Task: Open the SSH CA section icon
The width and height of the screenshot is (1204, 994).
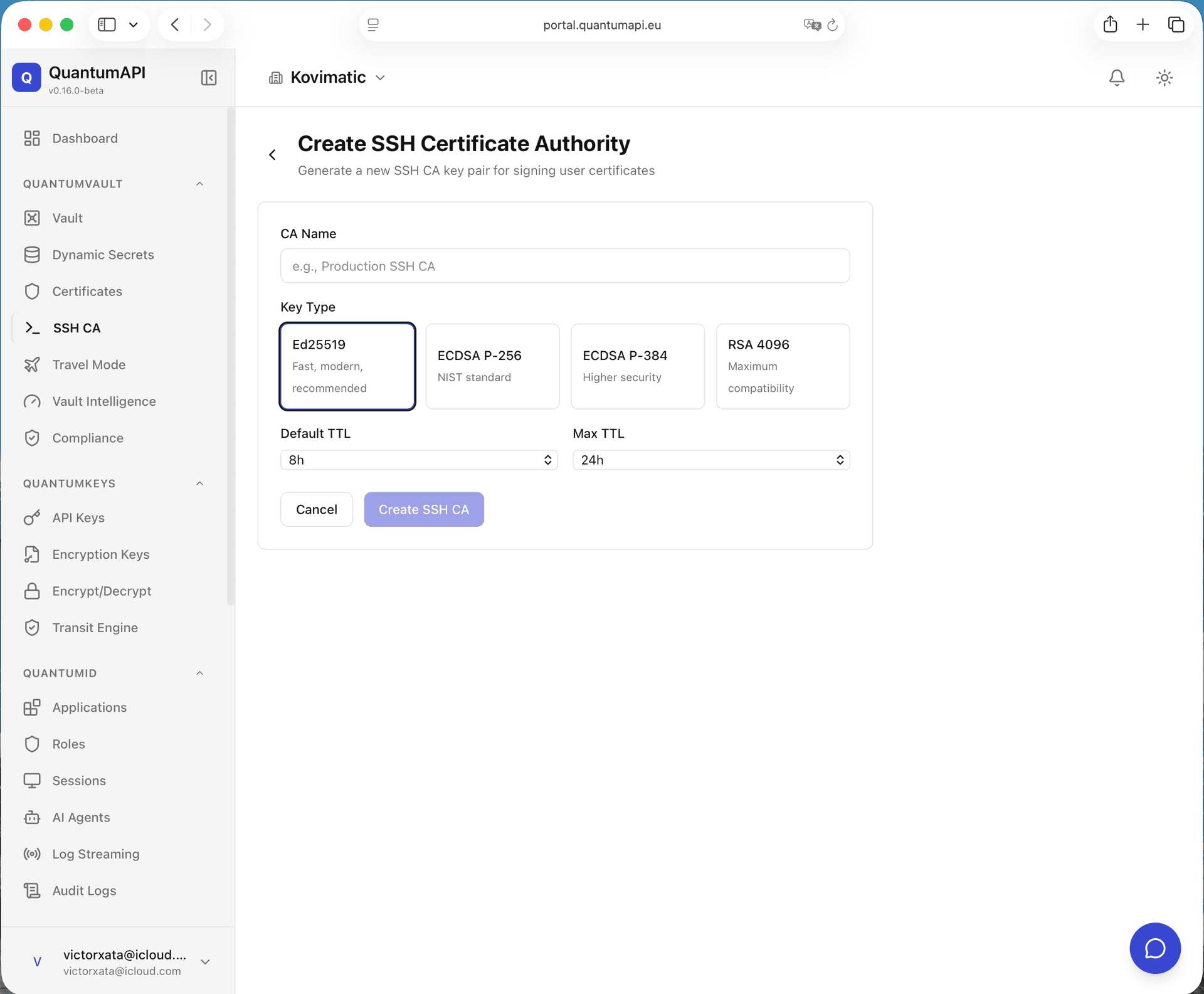Action: [32, 327]
